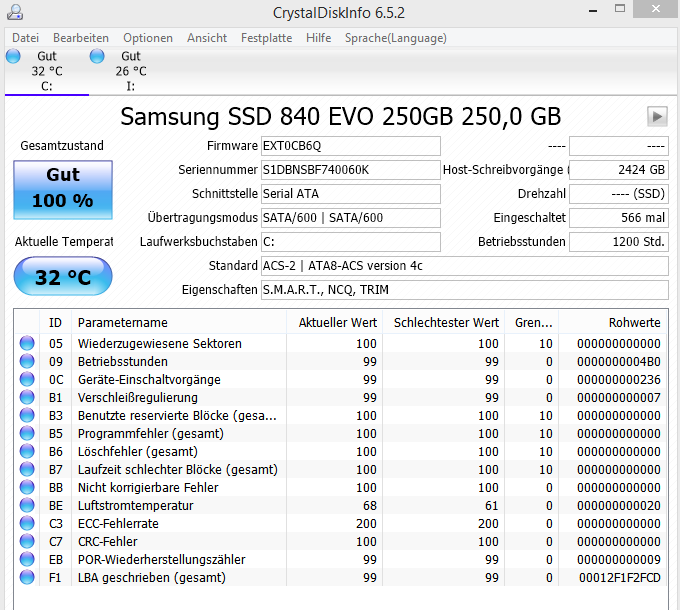Screen dimensions: 680x610
Task: Select the Wiederzugewiesene Sektoren parameter name
Action: [x=160, y=343]
